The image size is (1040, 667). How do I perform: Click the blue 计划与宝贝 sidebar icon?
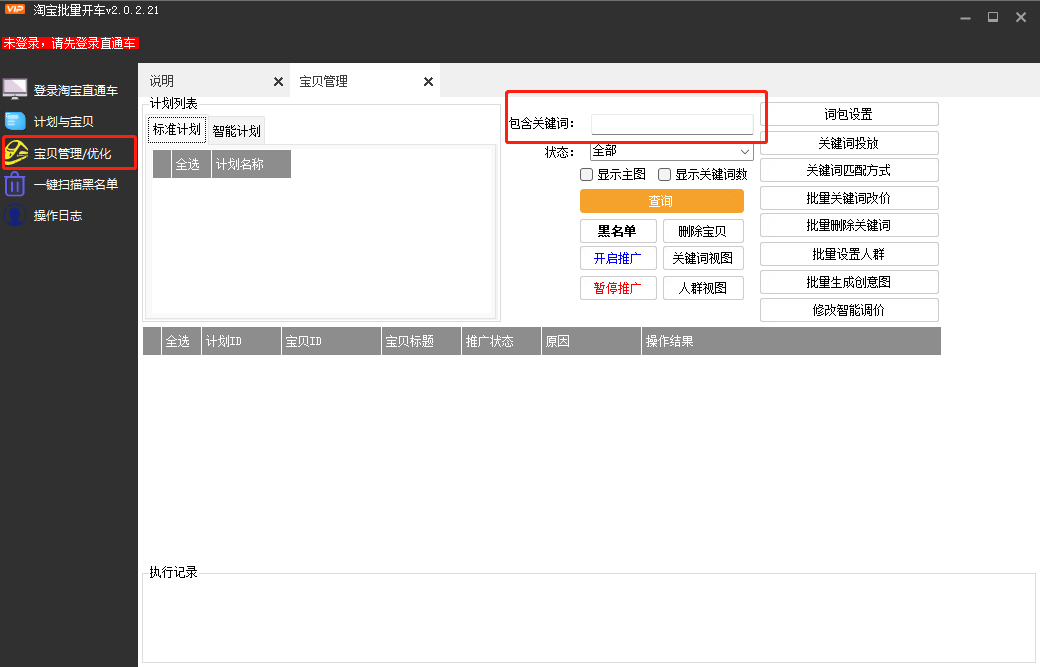point(15,121)
